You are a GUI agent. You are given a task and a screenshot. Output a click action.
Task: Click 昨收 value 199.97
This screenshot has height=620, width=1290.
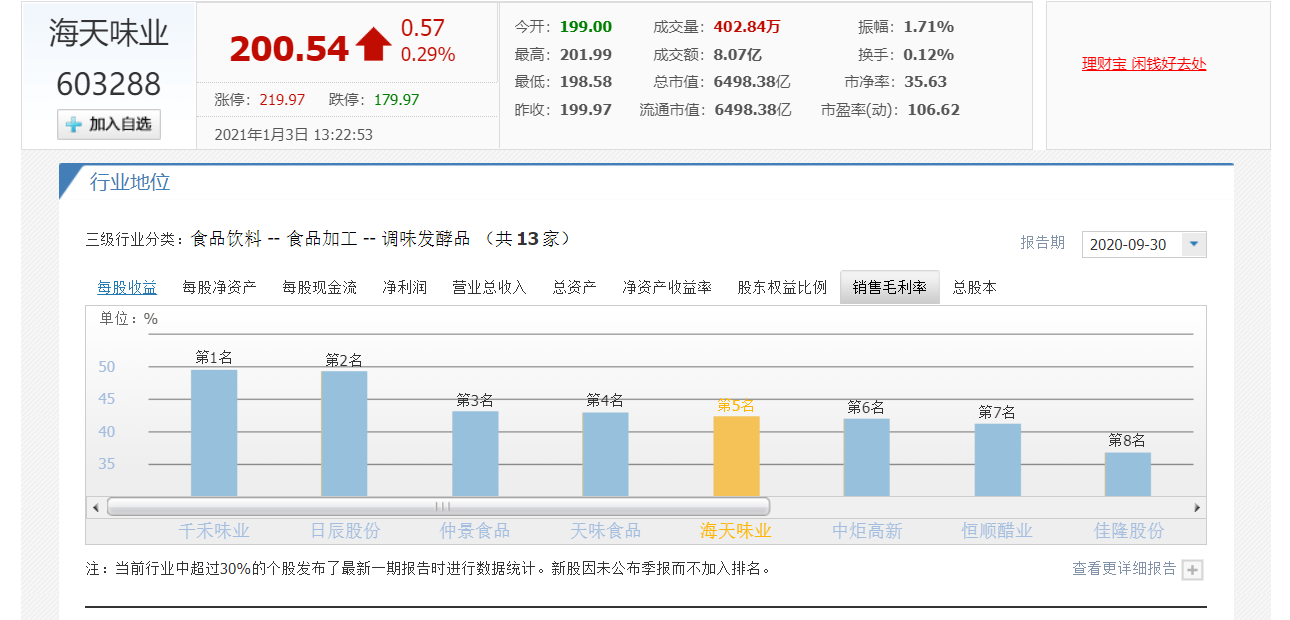[586, 110]
